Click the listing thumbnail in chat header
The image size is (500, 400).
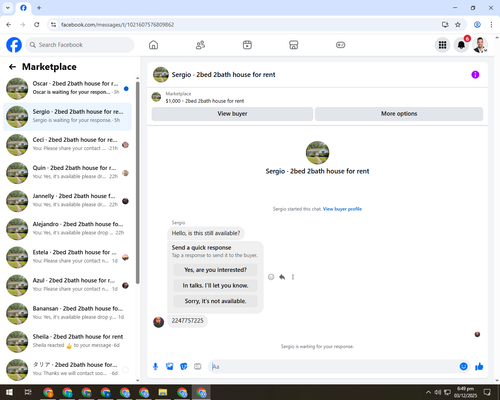click(161, 75)
